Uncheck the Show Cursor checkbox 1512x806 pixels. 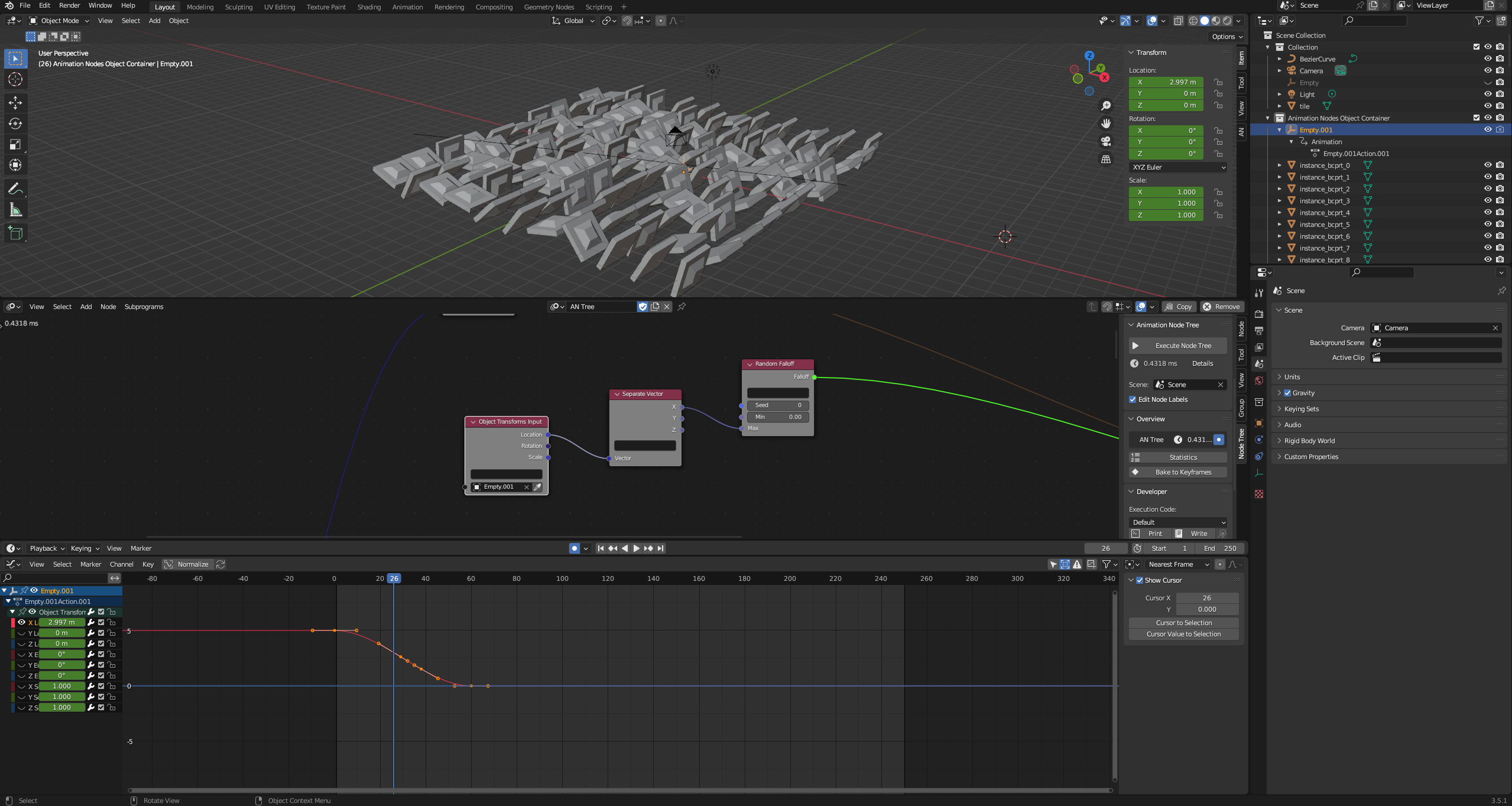[x=1140, y=580]
